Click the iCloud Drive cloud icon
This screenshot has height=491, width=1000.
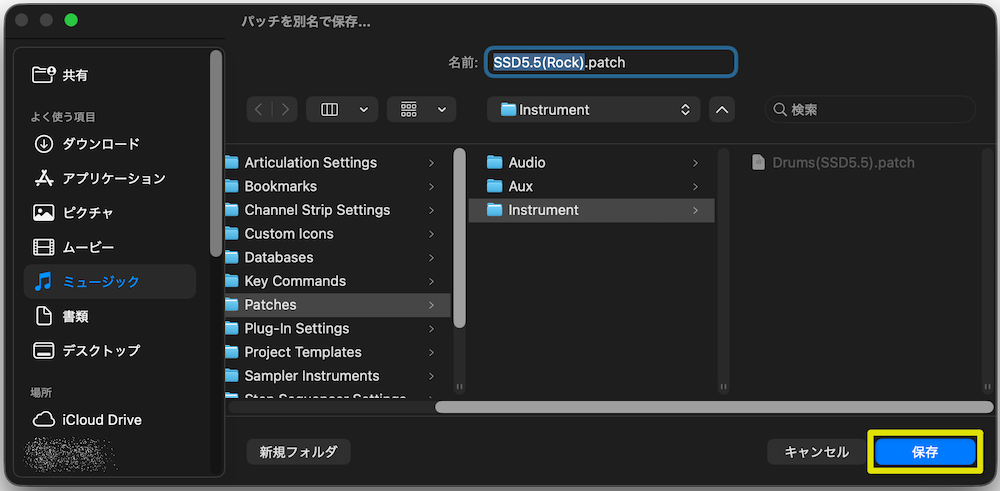[x=43, y=420]
